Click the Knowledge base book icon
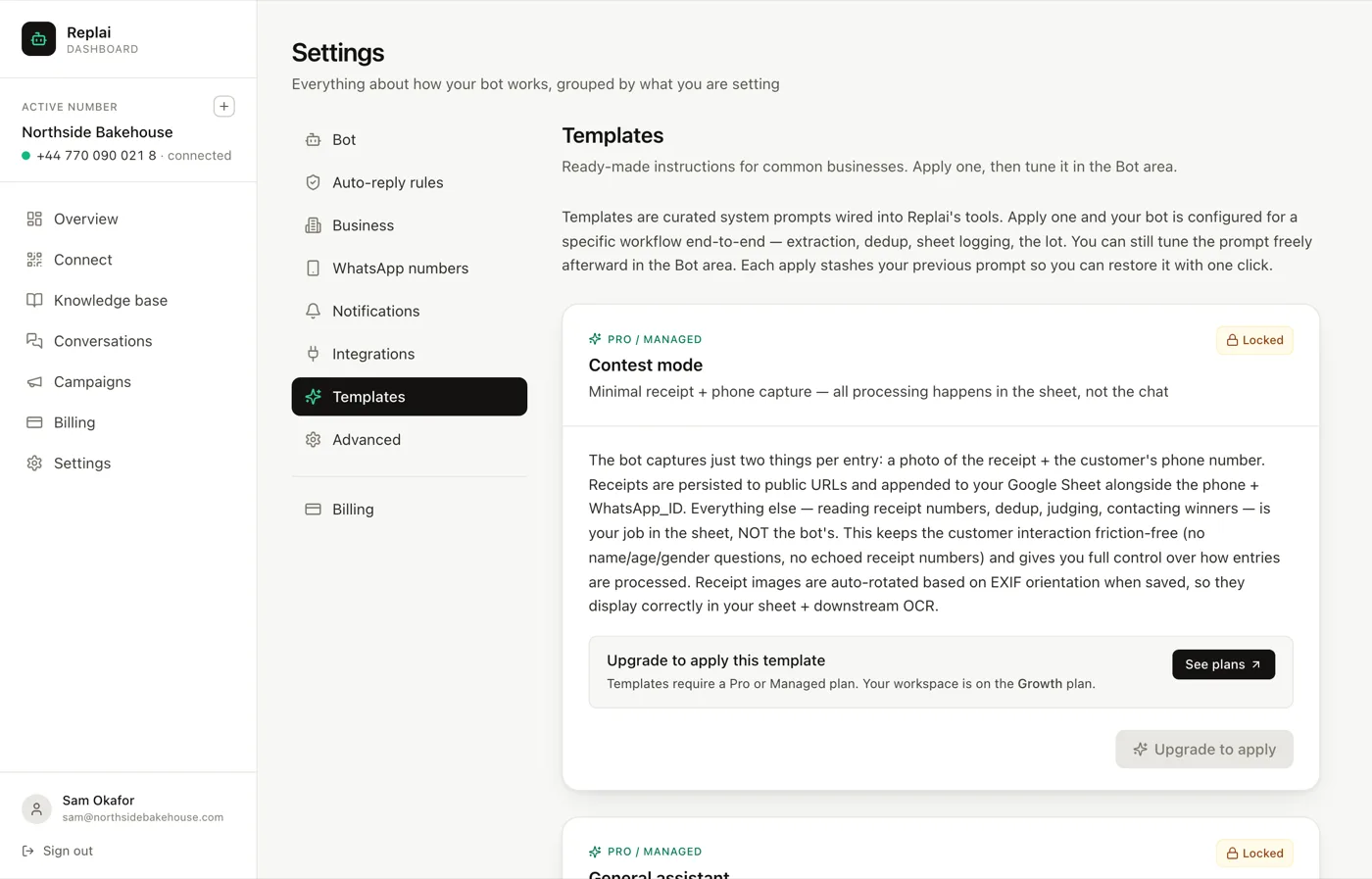Screen dimensions: 1372x879 [x=34, y=300]
